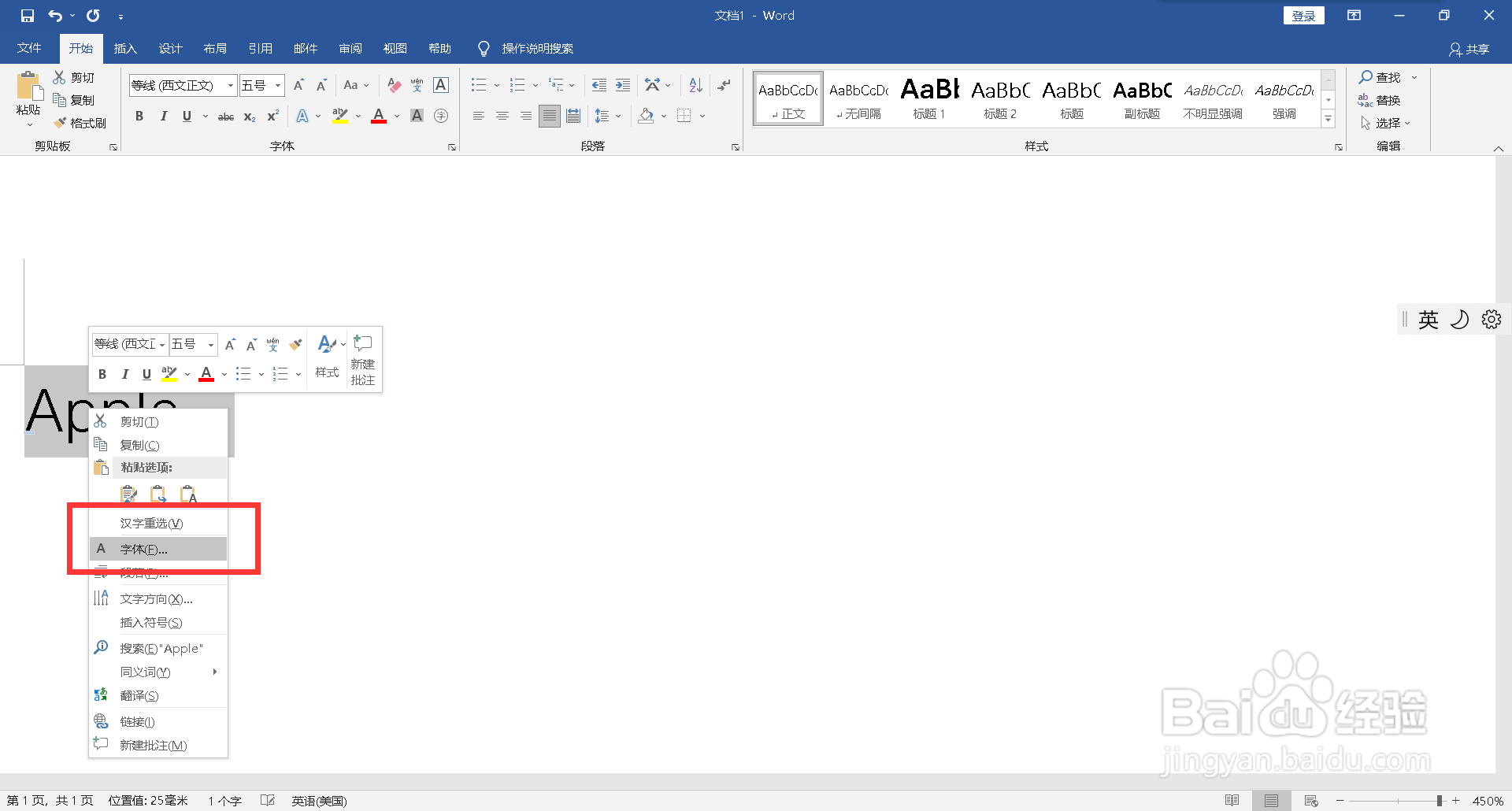Toggle Subscript x₂ in ribbon

tap(249, 117)
